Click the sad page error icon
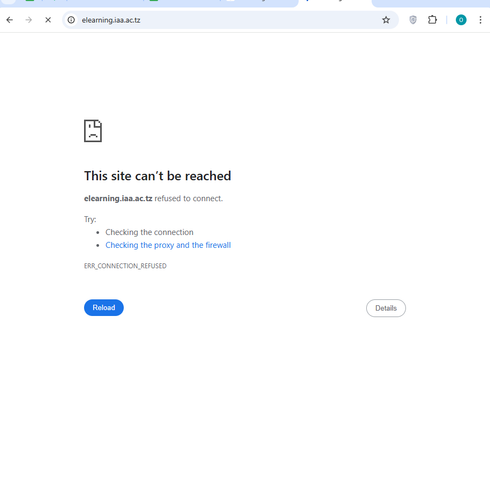Viewport: 490px width, 500px height. click(93, 131)
